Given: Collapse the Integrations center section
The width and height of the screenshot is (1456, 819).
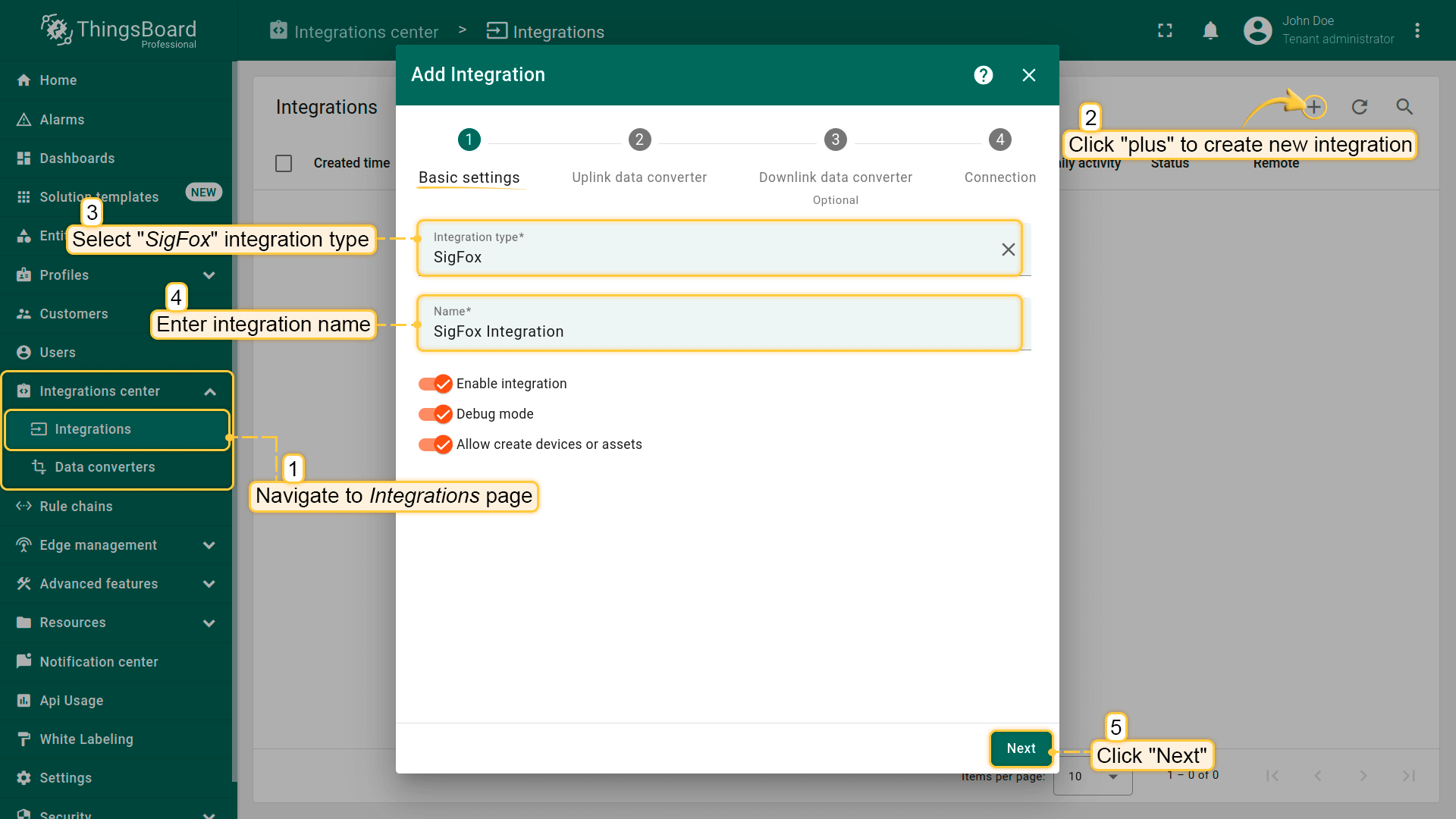Looking at the screenshot, I should pyautogui.click(x=210, y=391).
